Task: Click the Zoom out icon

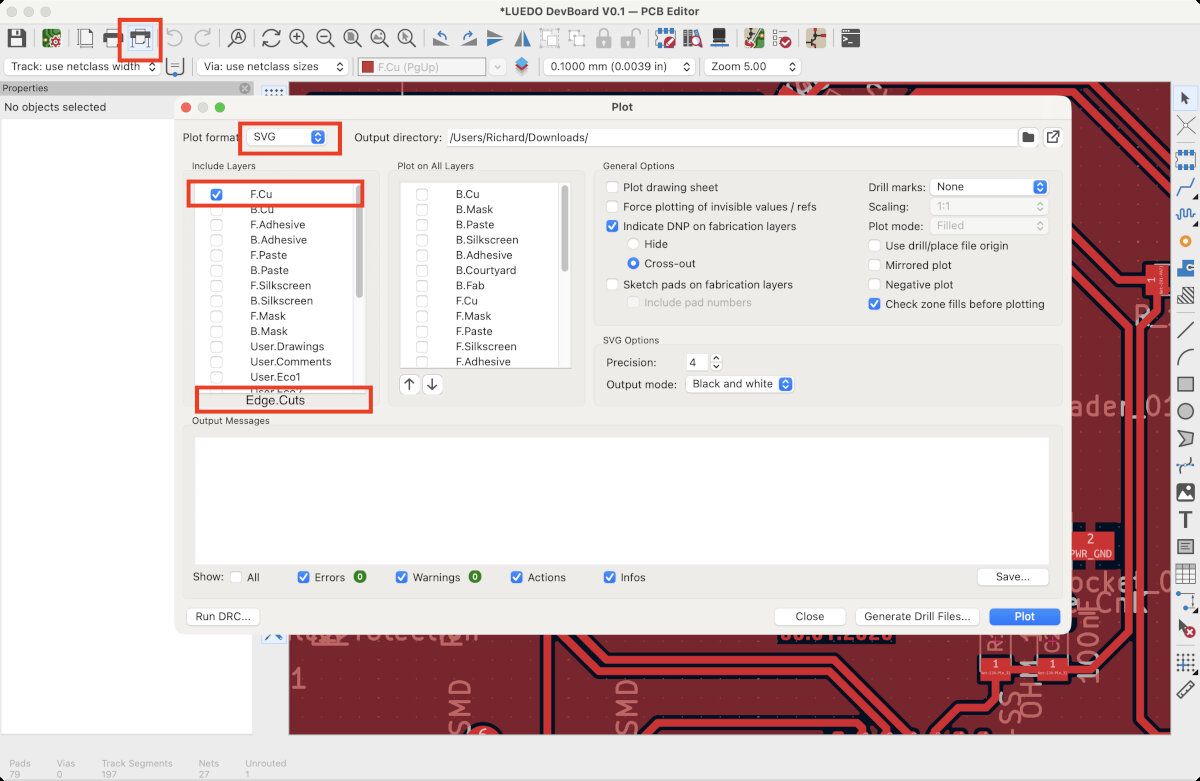Action: 325,38
